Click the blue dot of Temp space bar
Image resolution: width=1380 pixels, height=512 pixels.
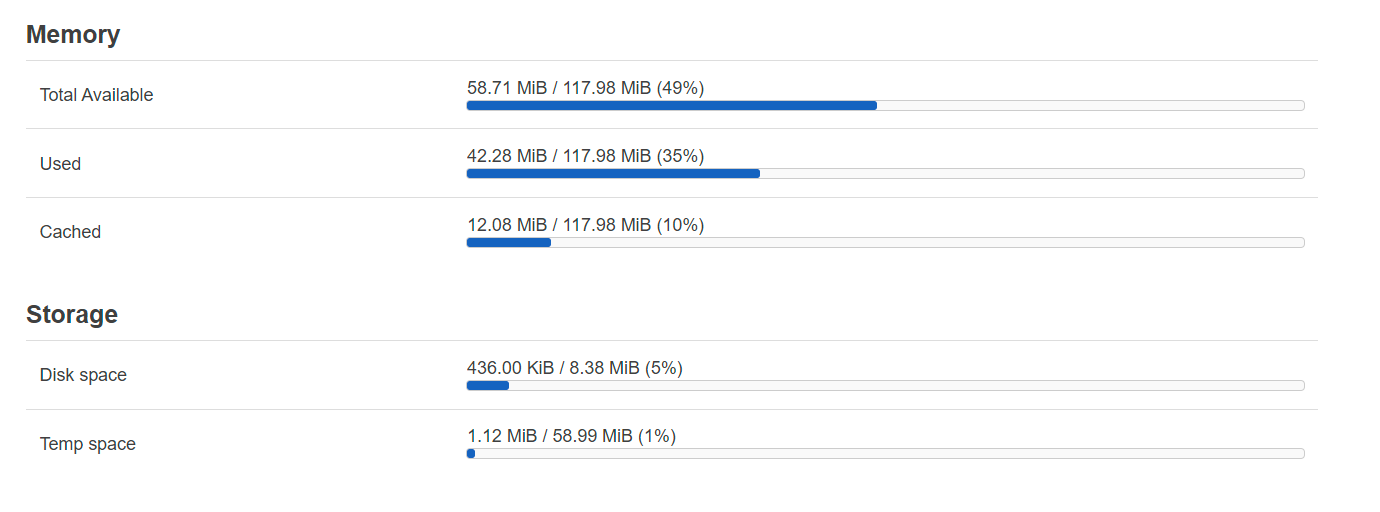tap(471, 453)
